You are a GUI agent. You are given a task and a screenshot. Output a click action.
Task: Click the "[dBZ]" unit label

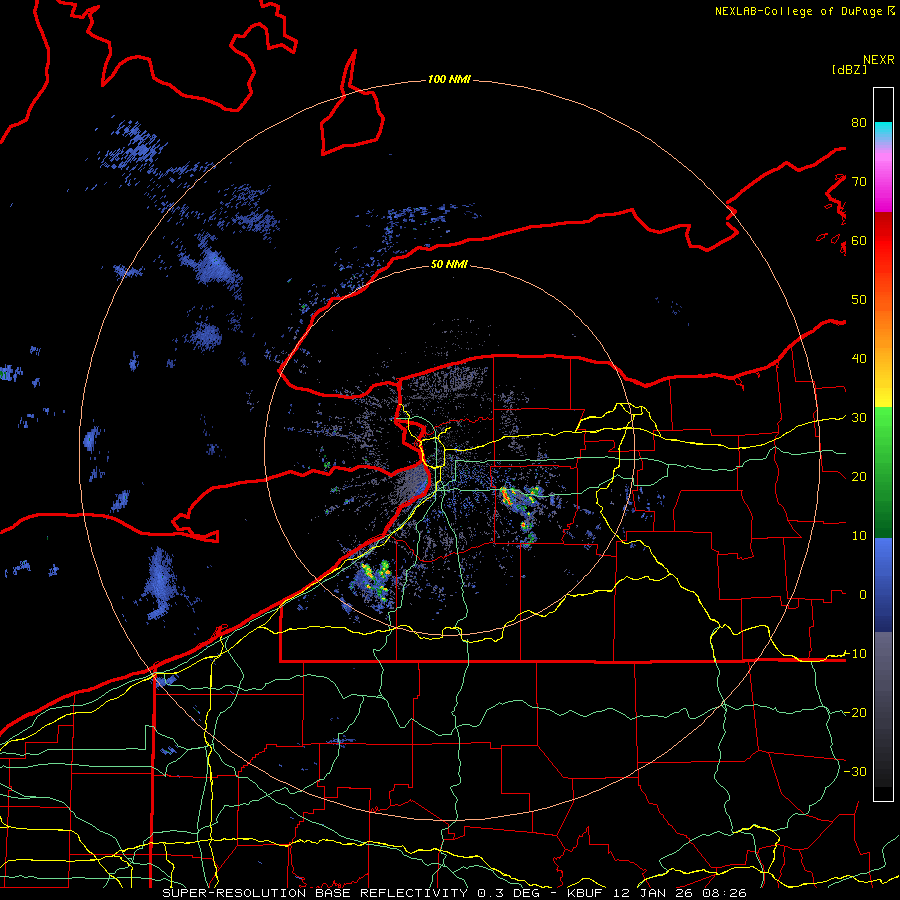(849, 70)
